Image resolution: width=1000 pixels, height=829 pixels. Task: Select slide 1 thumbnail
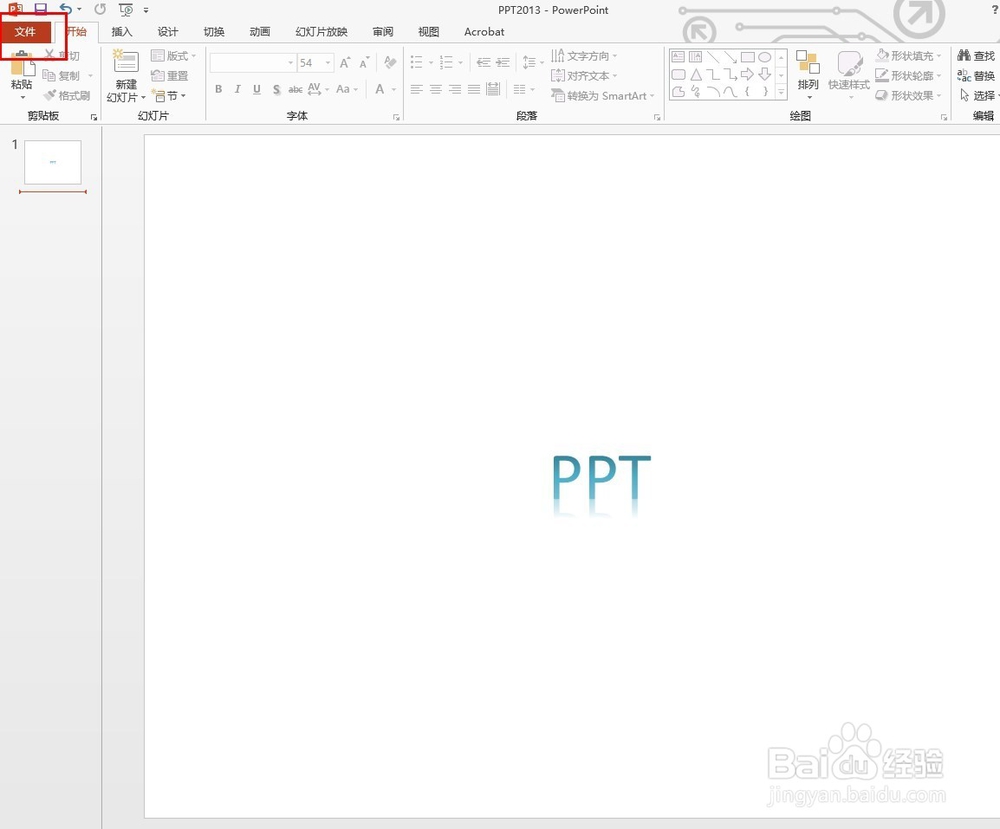(52, 161)
